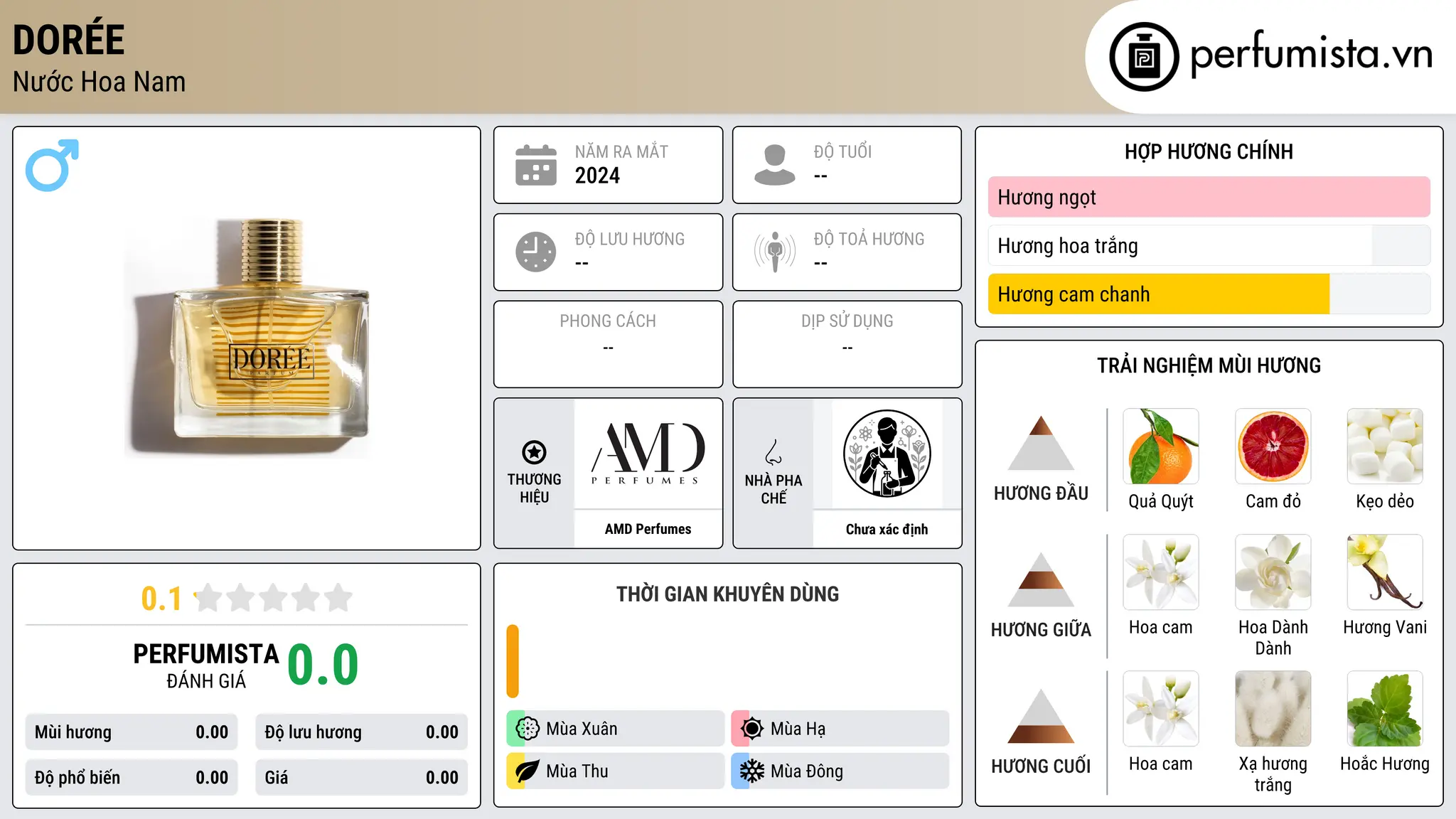Click the clock icon for Độ Lưu Hương
This screenshot has height=819, width=1456.
(x=536, y=252)
